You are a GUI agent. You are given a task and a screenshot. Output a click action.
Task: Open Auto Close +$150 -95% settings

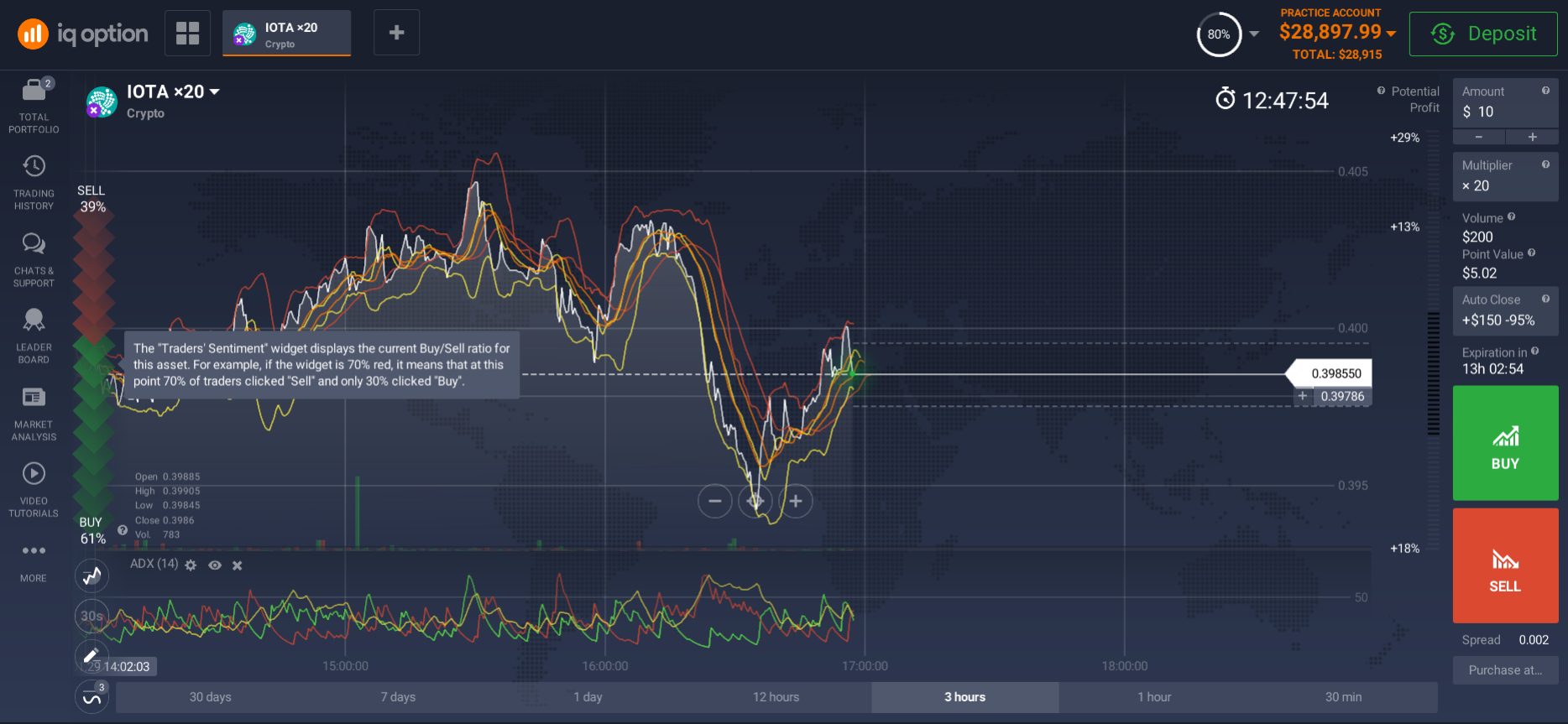click(1505, 310)
